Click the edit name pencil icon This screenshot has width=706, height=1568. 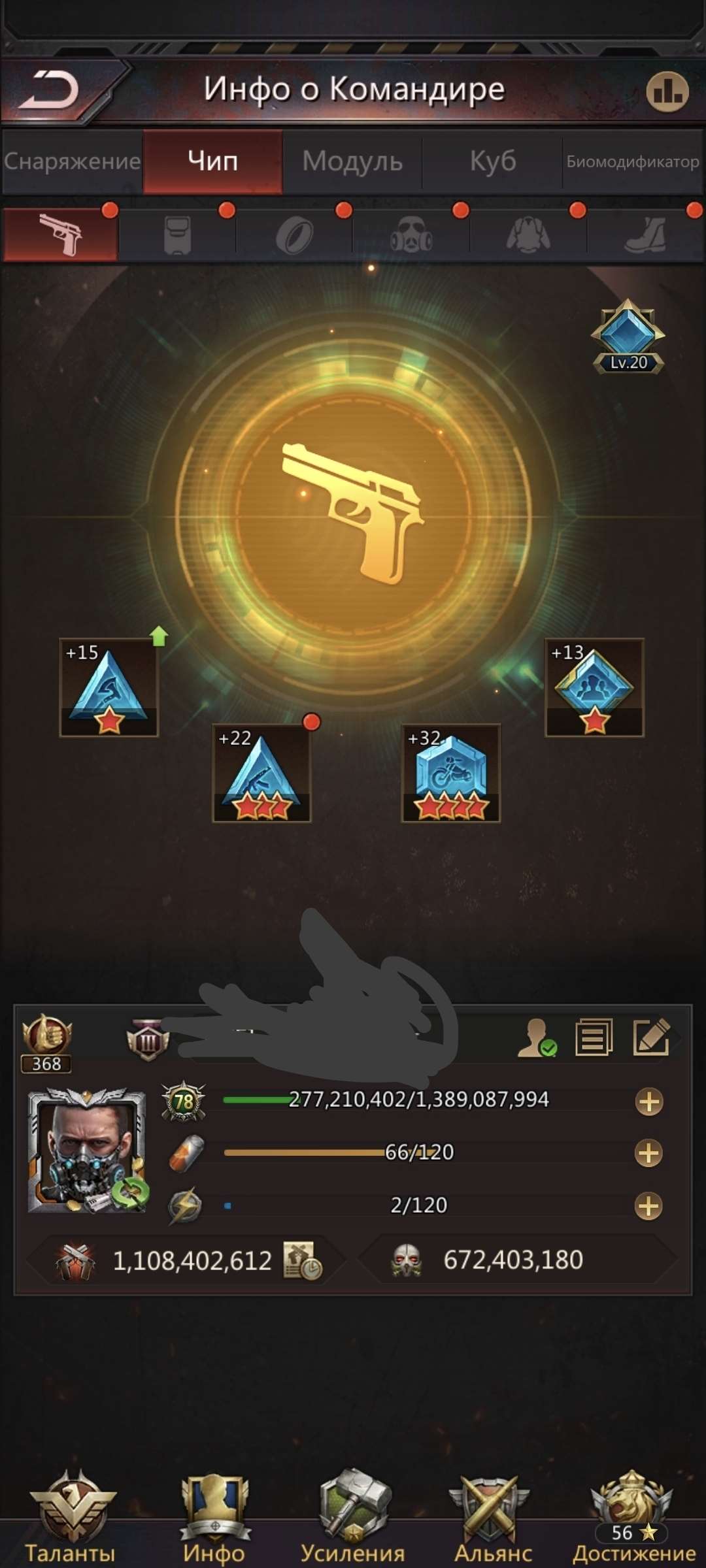652,1037
